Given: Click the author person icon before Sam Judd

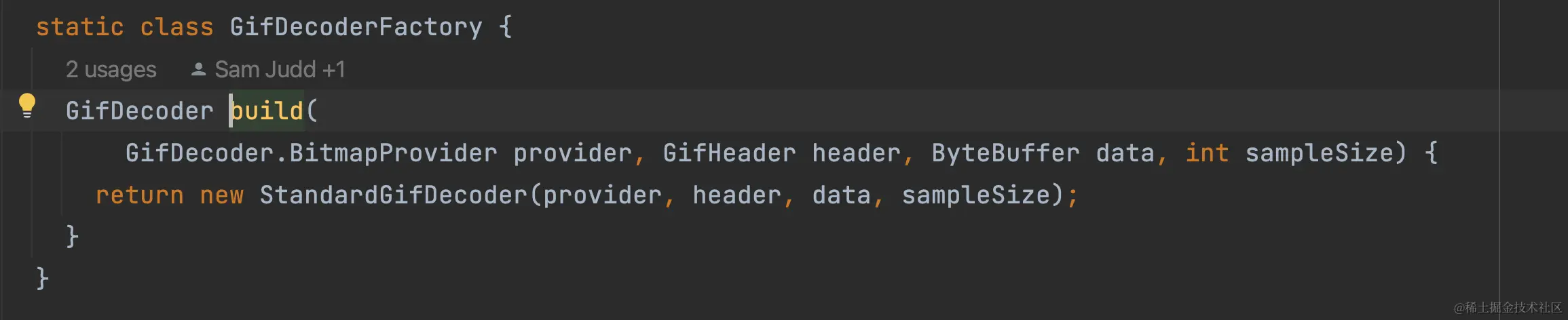Looking at the screenshot, I should [x=198, y=69].
